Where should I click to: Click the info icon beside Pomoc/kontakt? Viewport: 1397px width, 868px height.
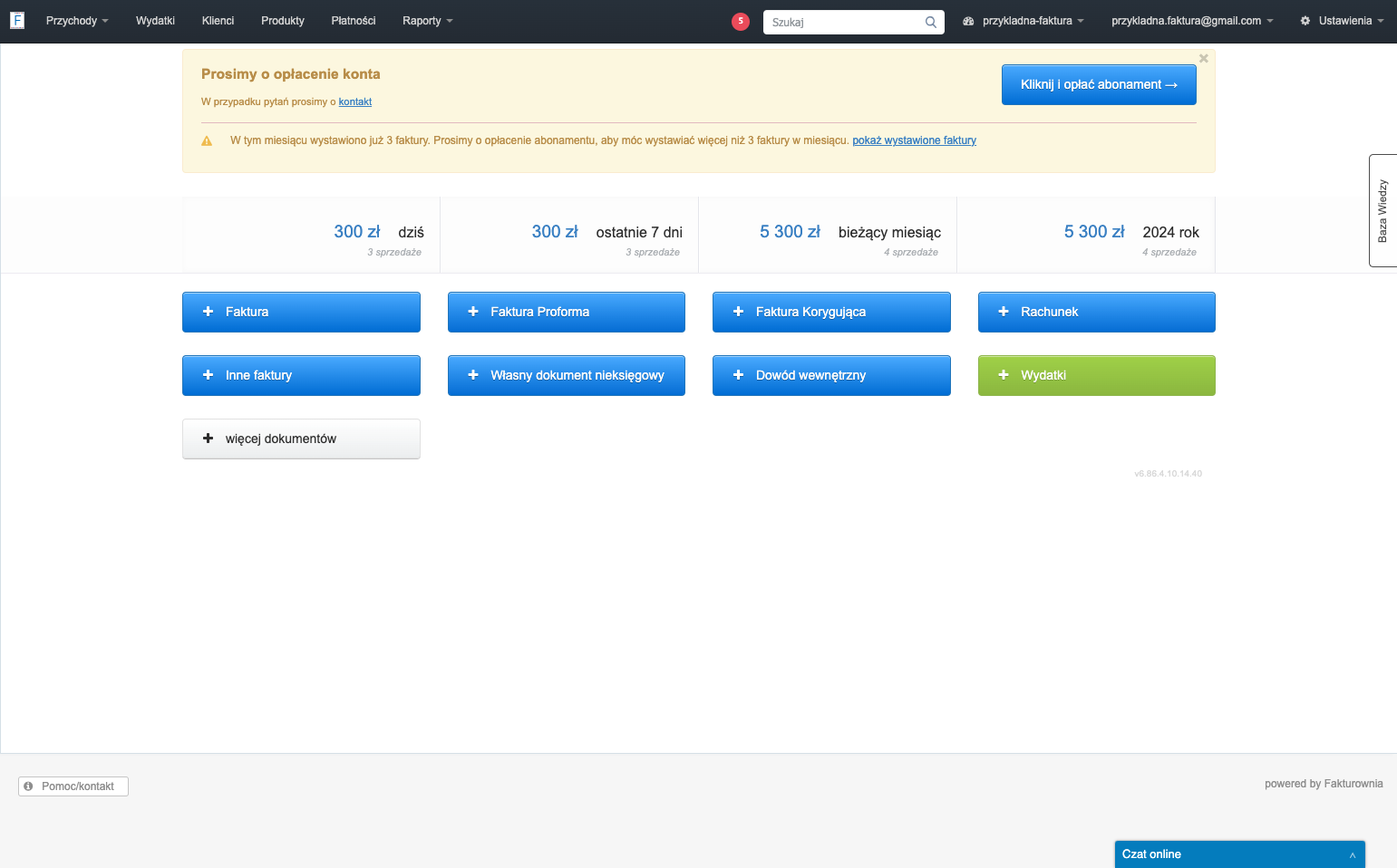[x=28, y=786]
